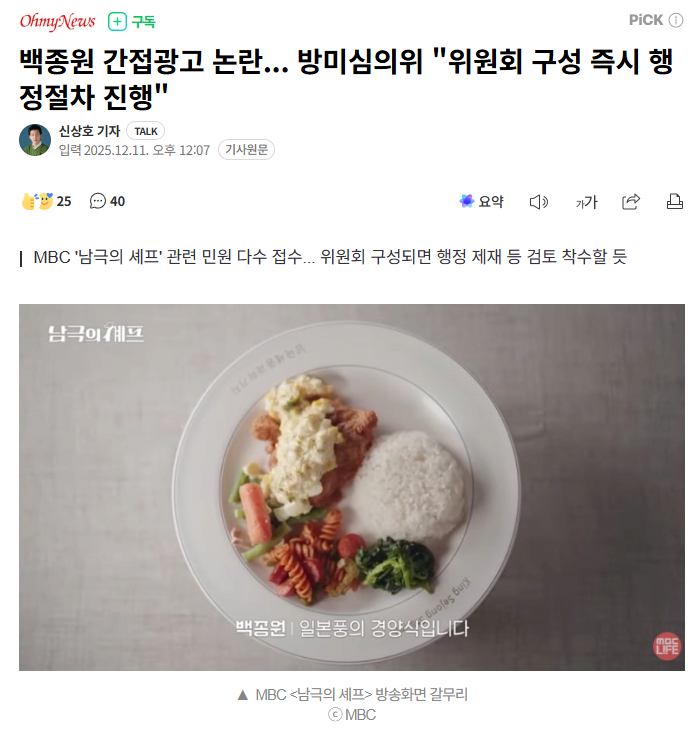Screen dimensions: 700x746
Task: Open the PiCK info icon
Action: point(676,20)
